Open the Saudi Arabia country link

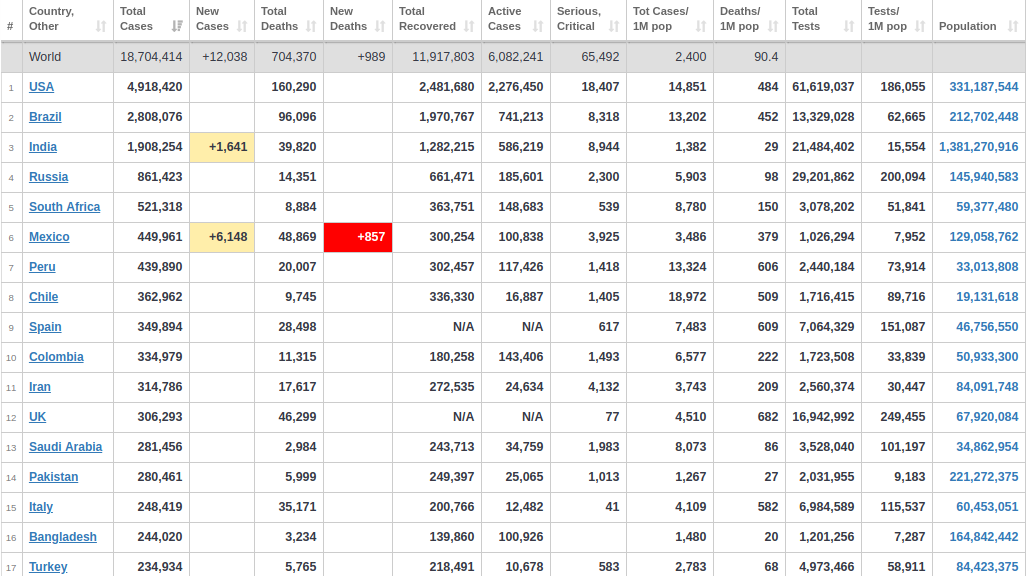(65, 447)
